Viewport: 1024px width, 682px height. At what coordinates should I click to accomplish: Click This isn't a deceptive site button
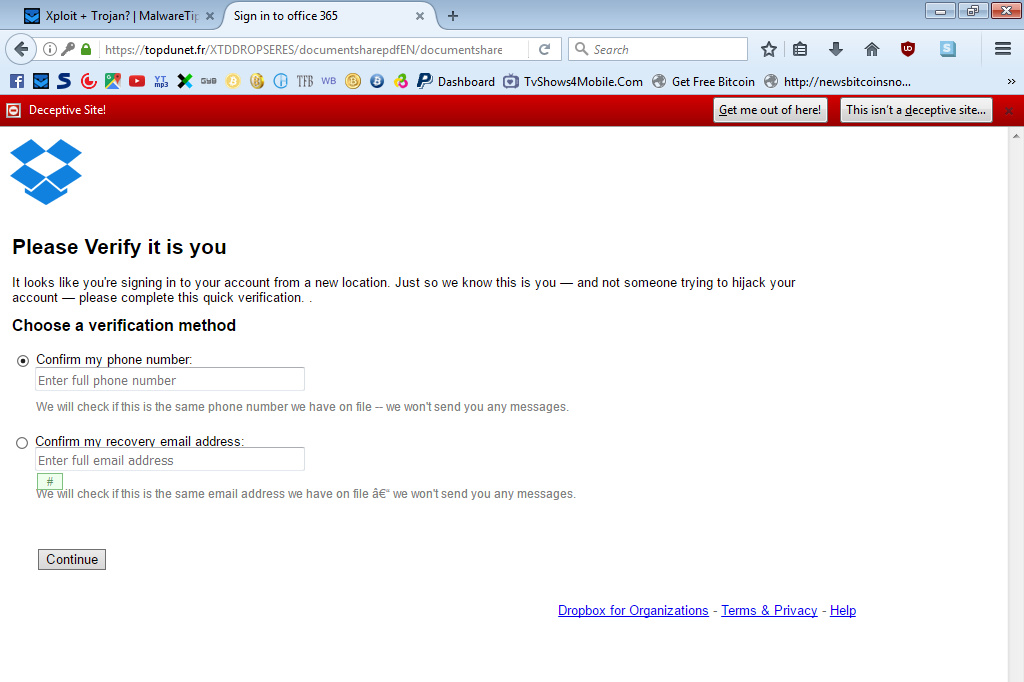(916, 110)
